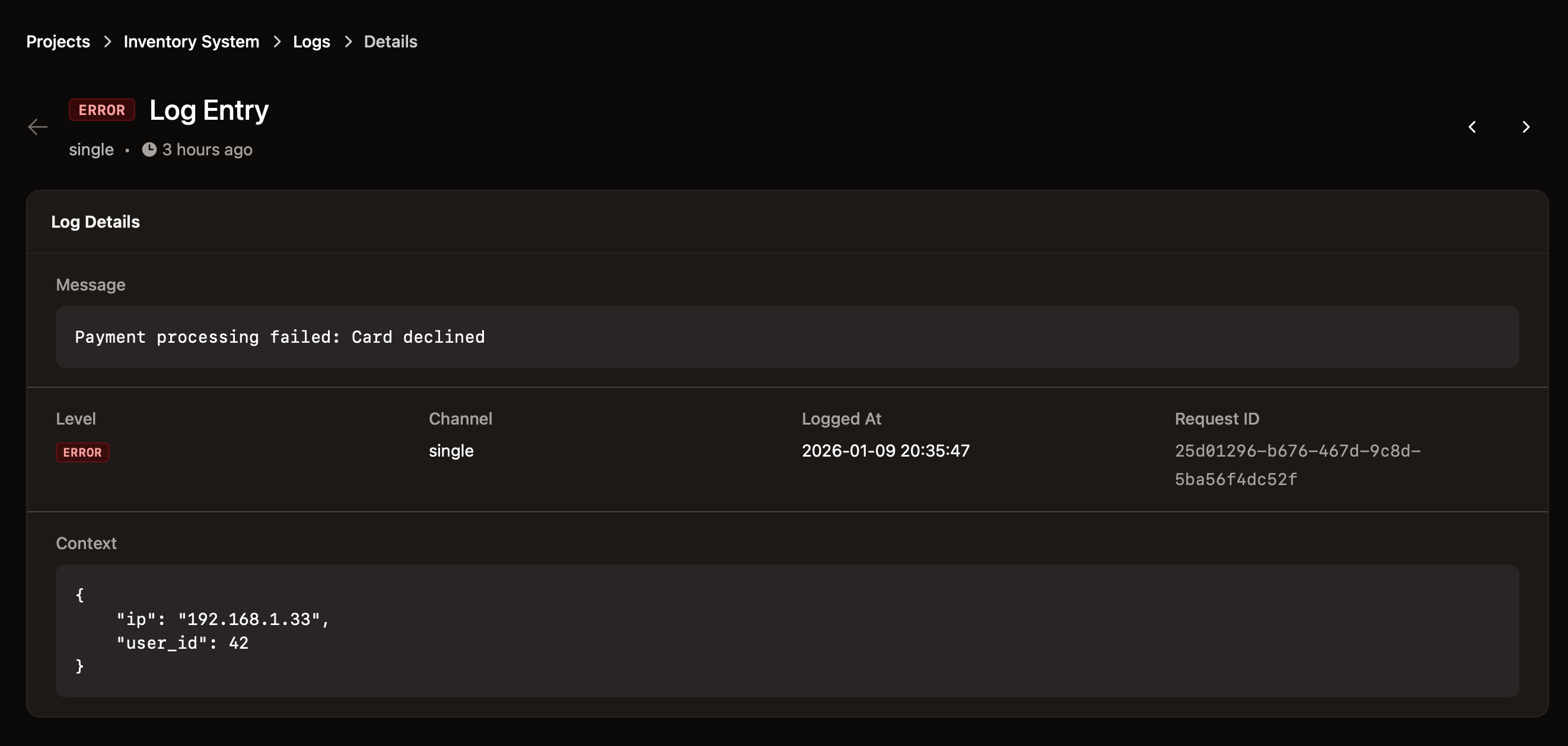Click the Log Details section header
1568x746 pixels.
95,222
